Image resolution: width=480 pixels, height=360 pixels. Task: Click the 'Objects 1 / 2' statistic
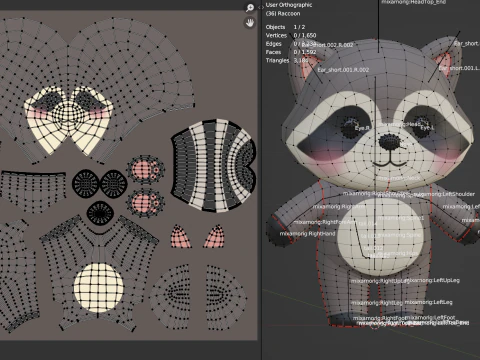[285, 27]
